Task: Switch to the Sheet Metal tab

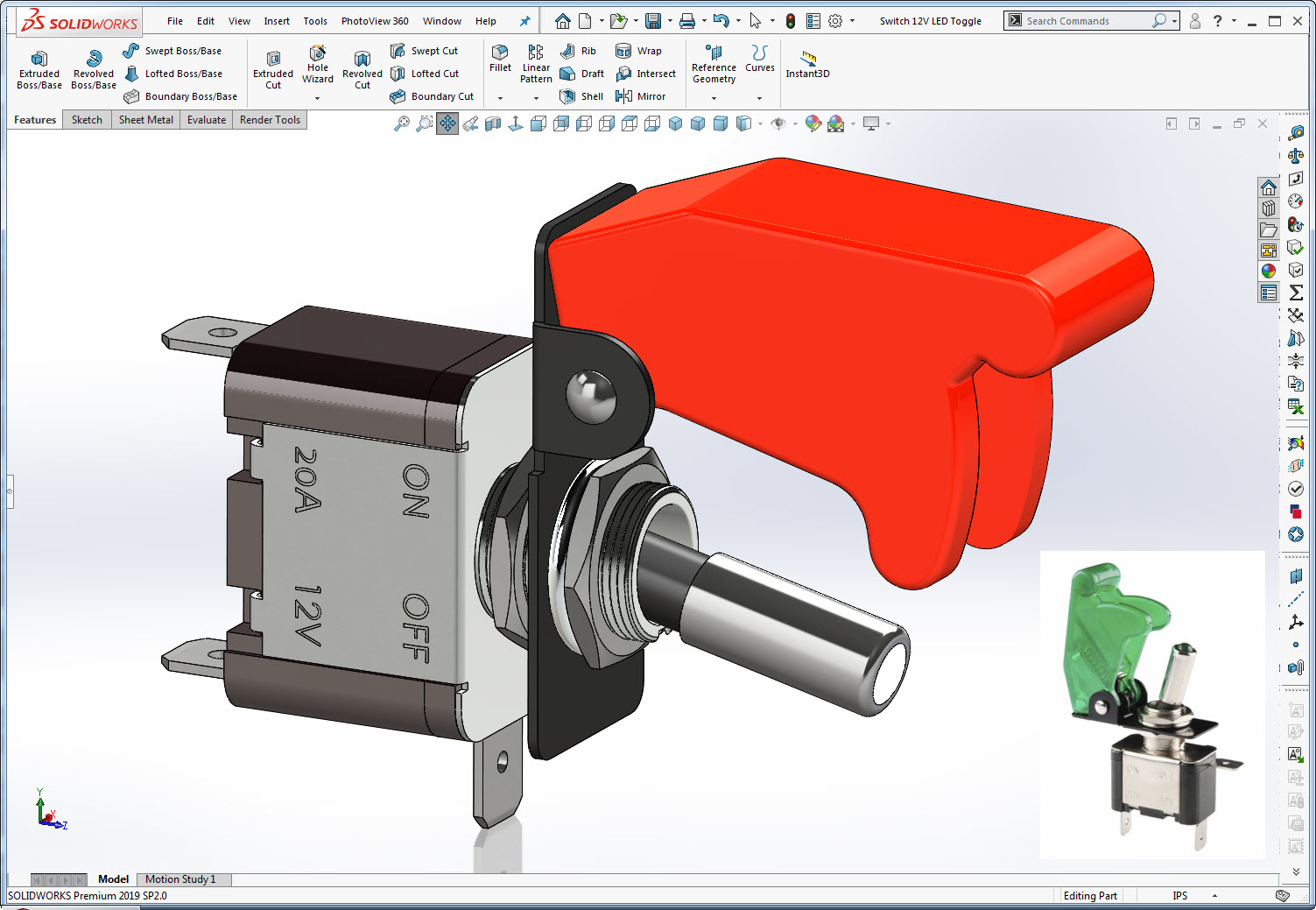Action: [x=146, y=120]
